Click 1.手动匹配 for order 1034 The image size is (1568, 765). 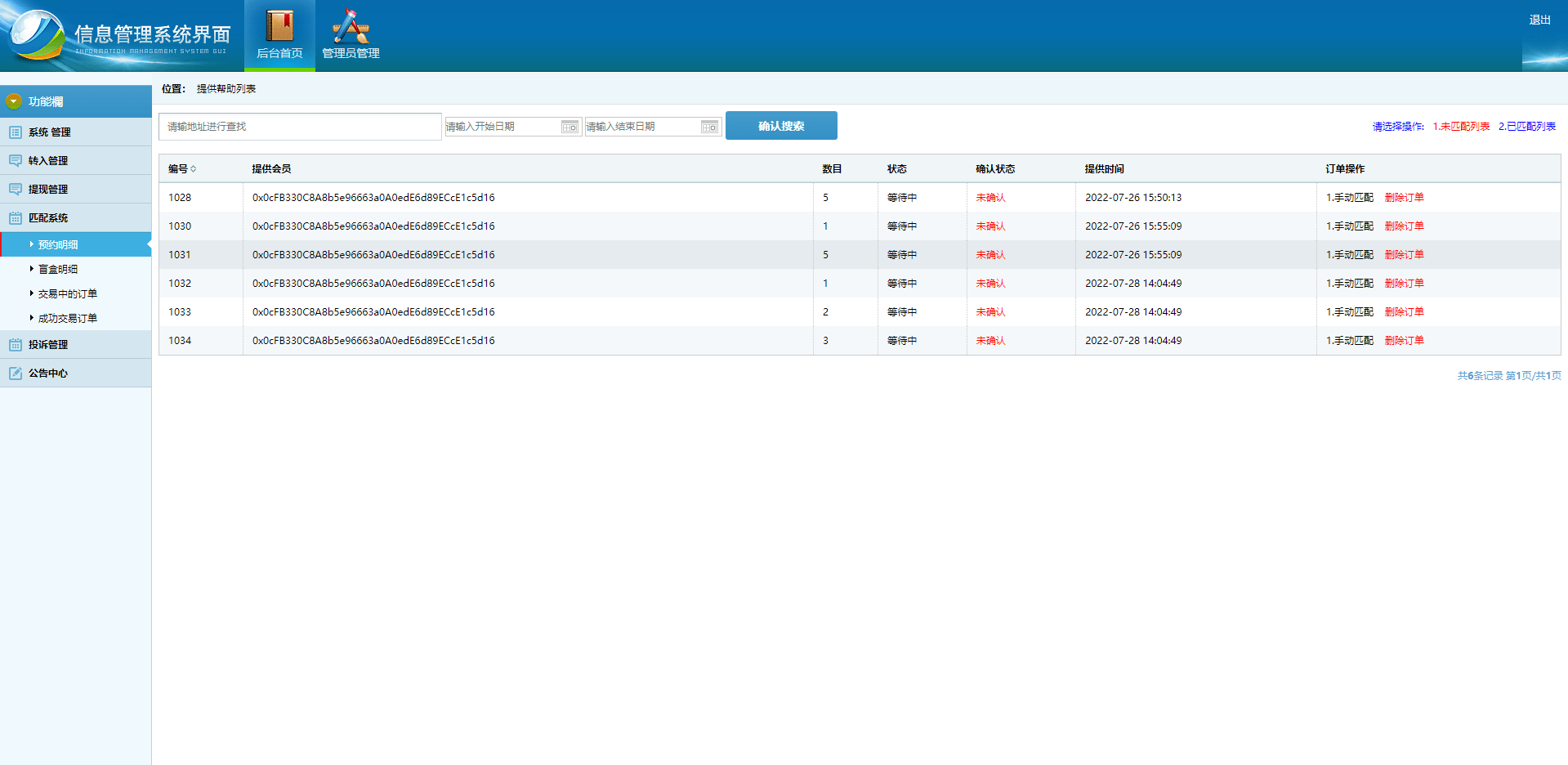pyautogui.click(x=1350, y=341)
